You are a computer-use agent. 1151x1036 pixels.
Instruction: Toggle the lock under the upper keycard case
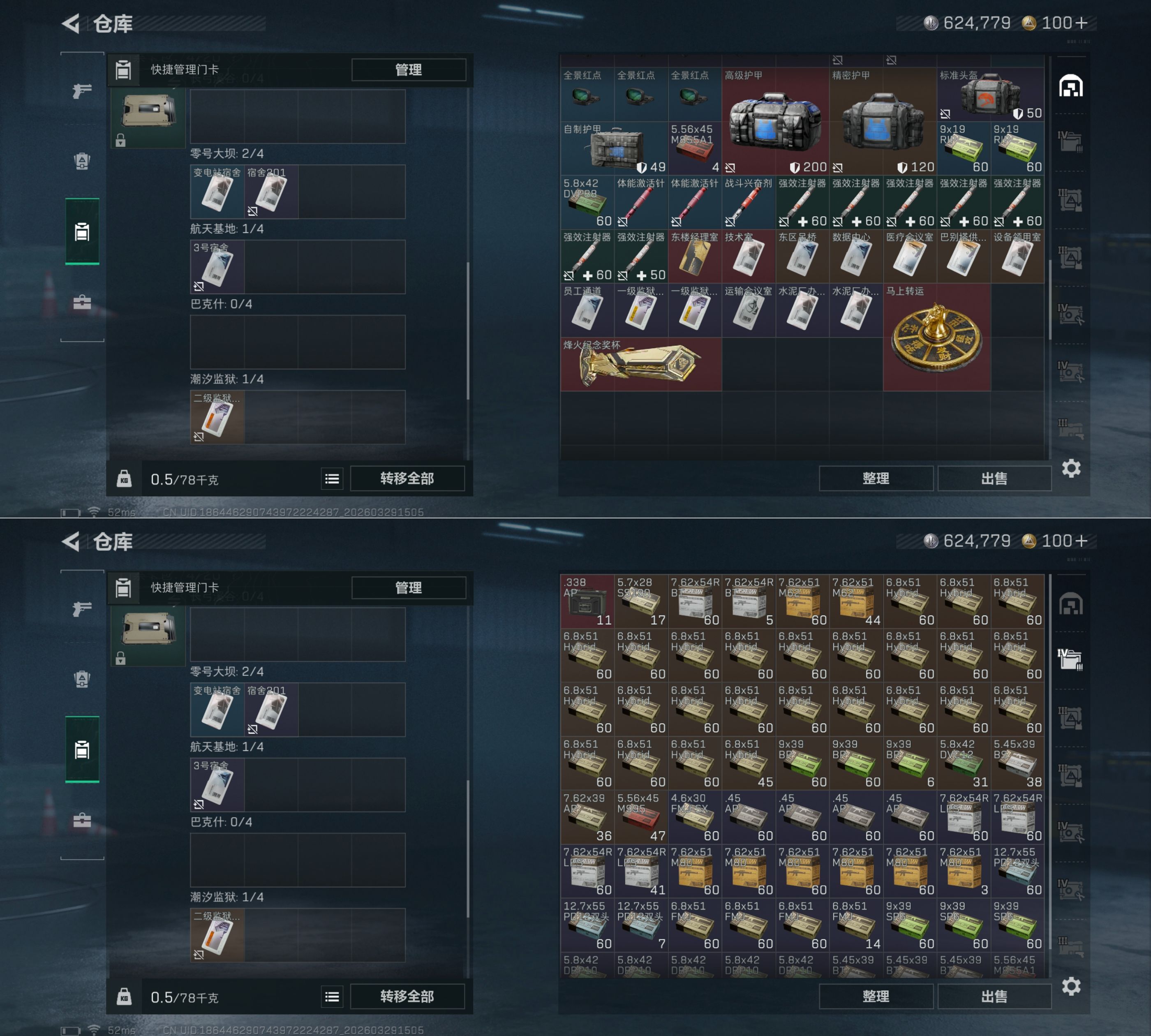[x=120, y=140]
